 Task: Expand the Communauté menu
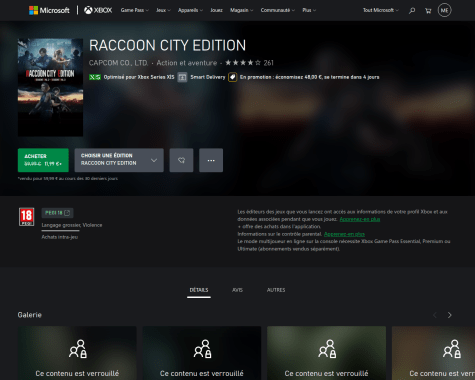click(278, 10)
